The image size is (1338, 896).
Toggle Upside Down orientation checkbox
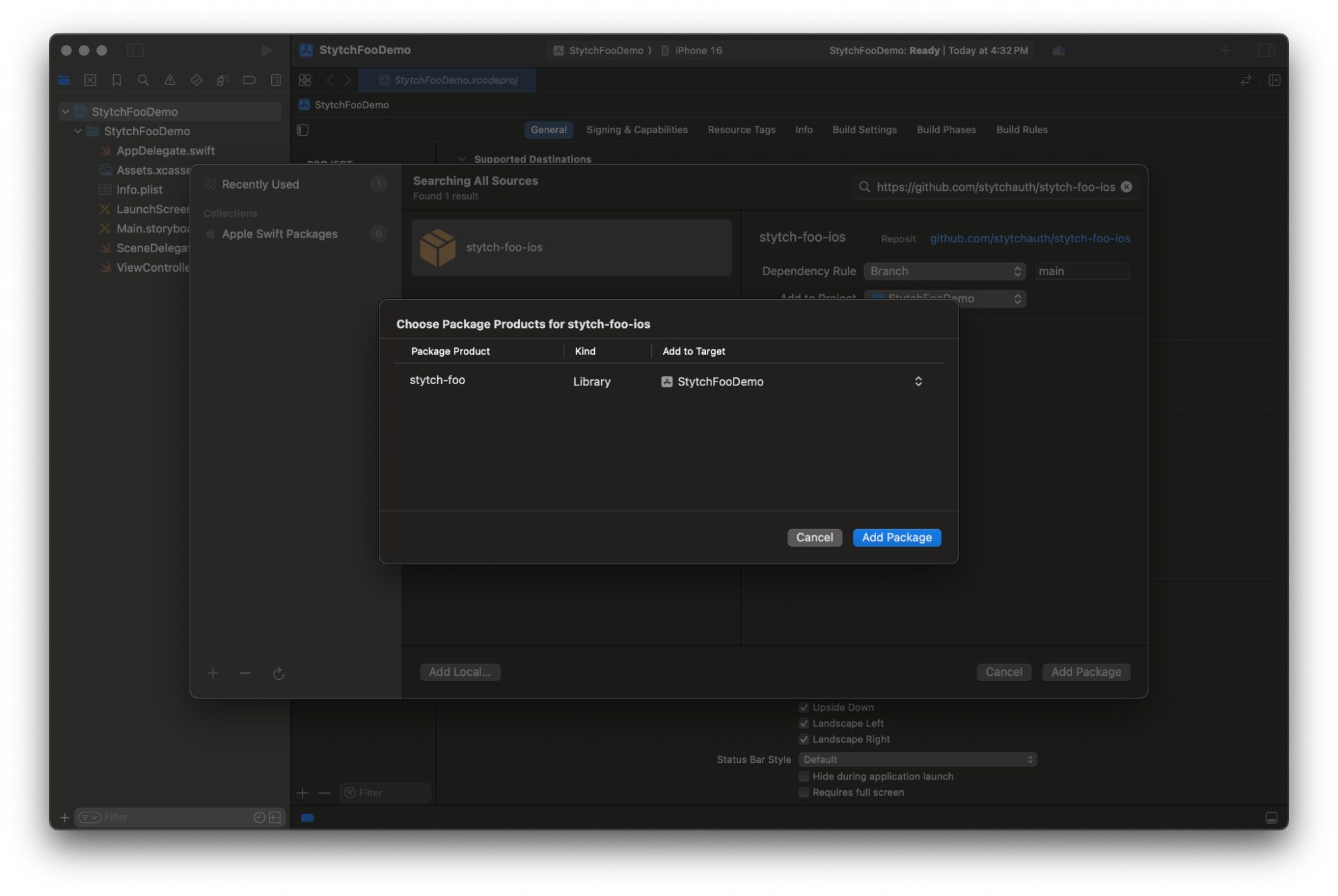coord(804,707)
